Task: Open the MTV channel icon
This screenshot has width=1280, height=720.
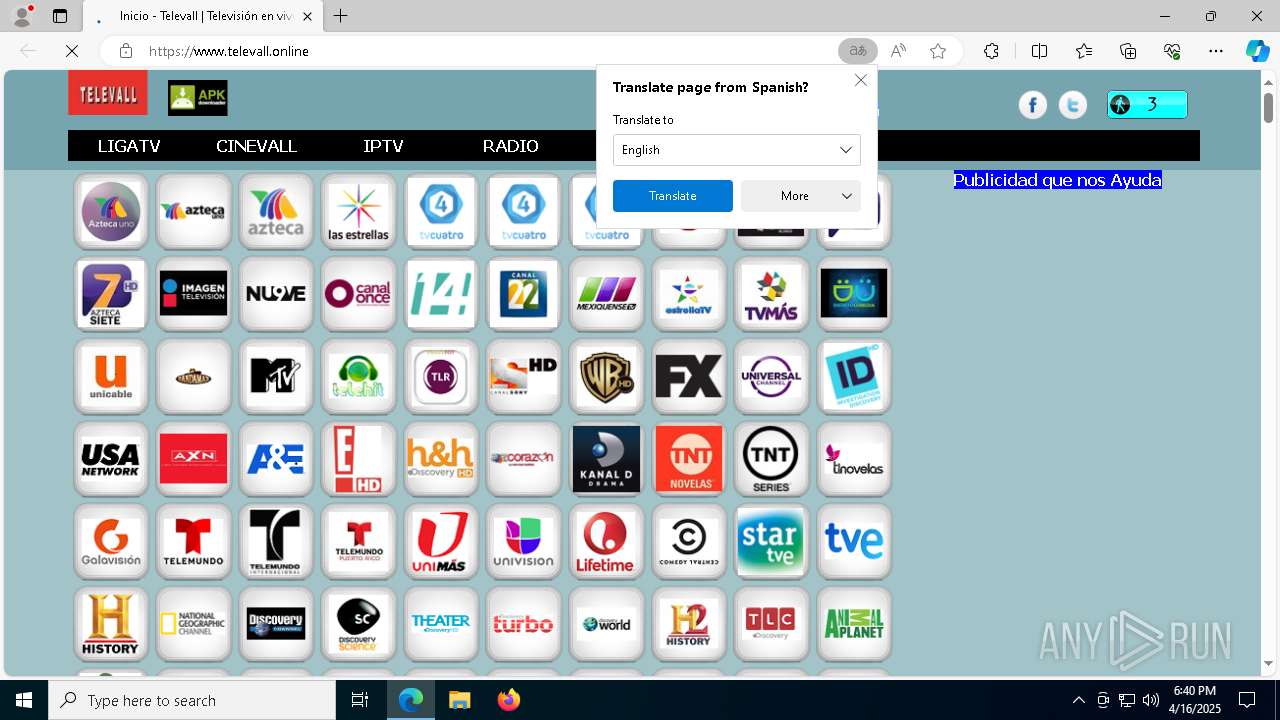Action: pyautogui.click(x=276, y=376)
